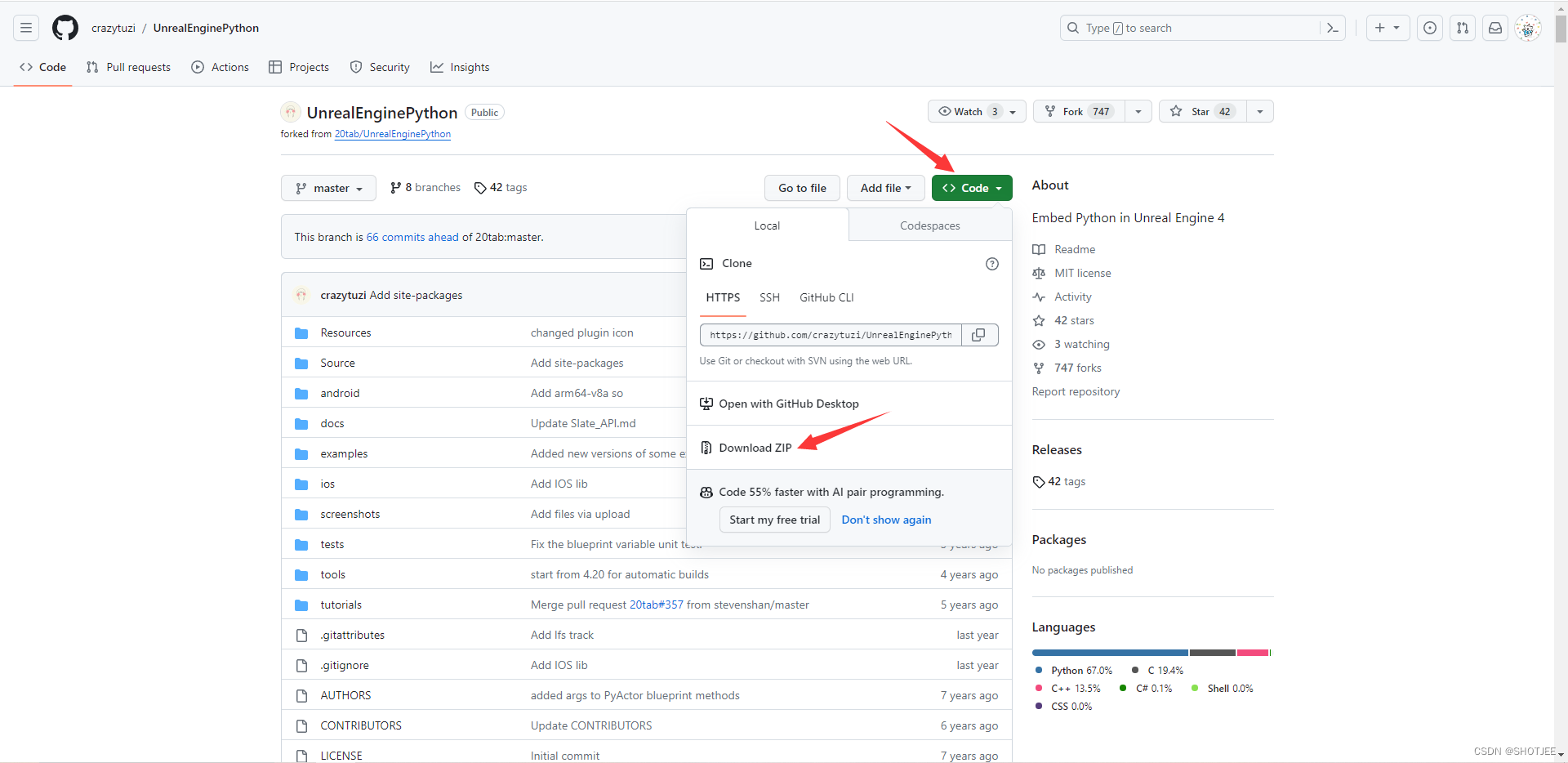Expand the Fork options dropdown arrow

[x=1138, y=111]
